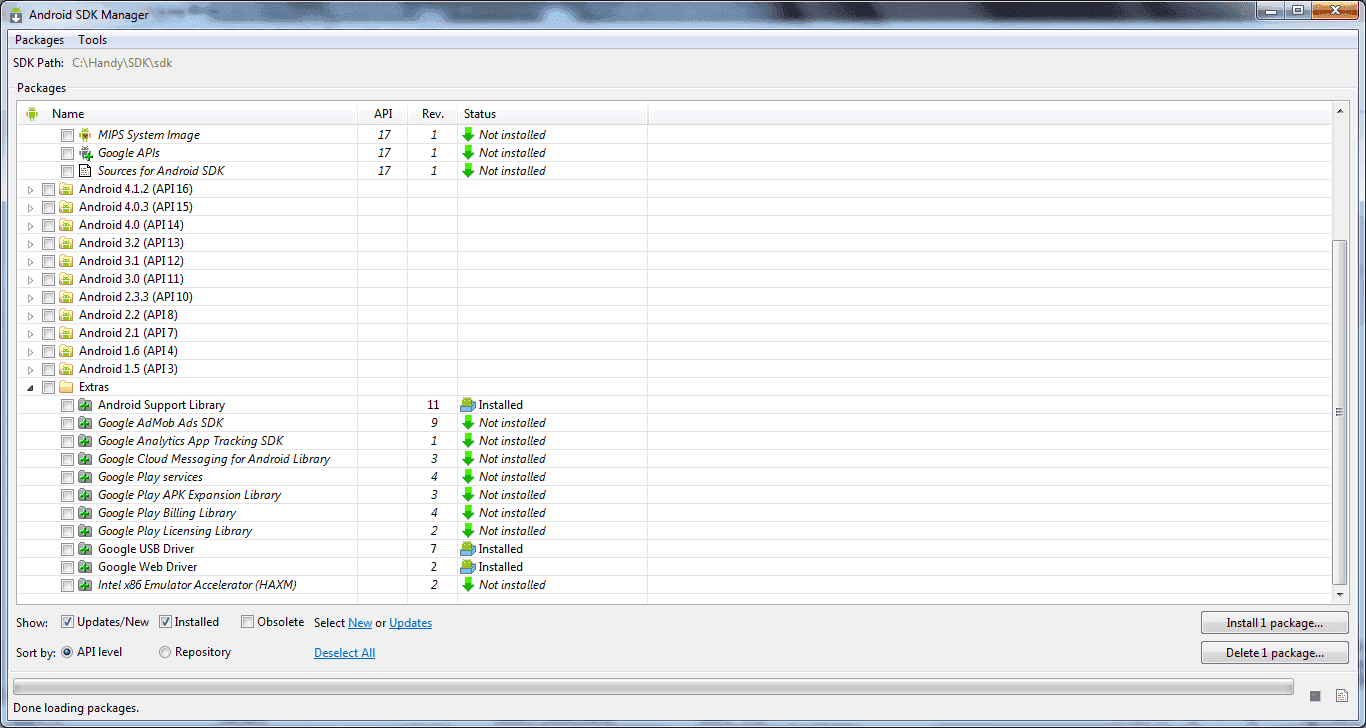Click the Not installed arrow for Google AdMob Ads SDK
Viewport: 1366px width, 728px height.
pos(467,423)
